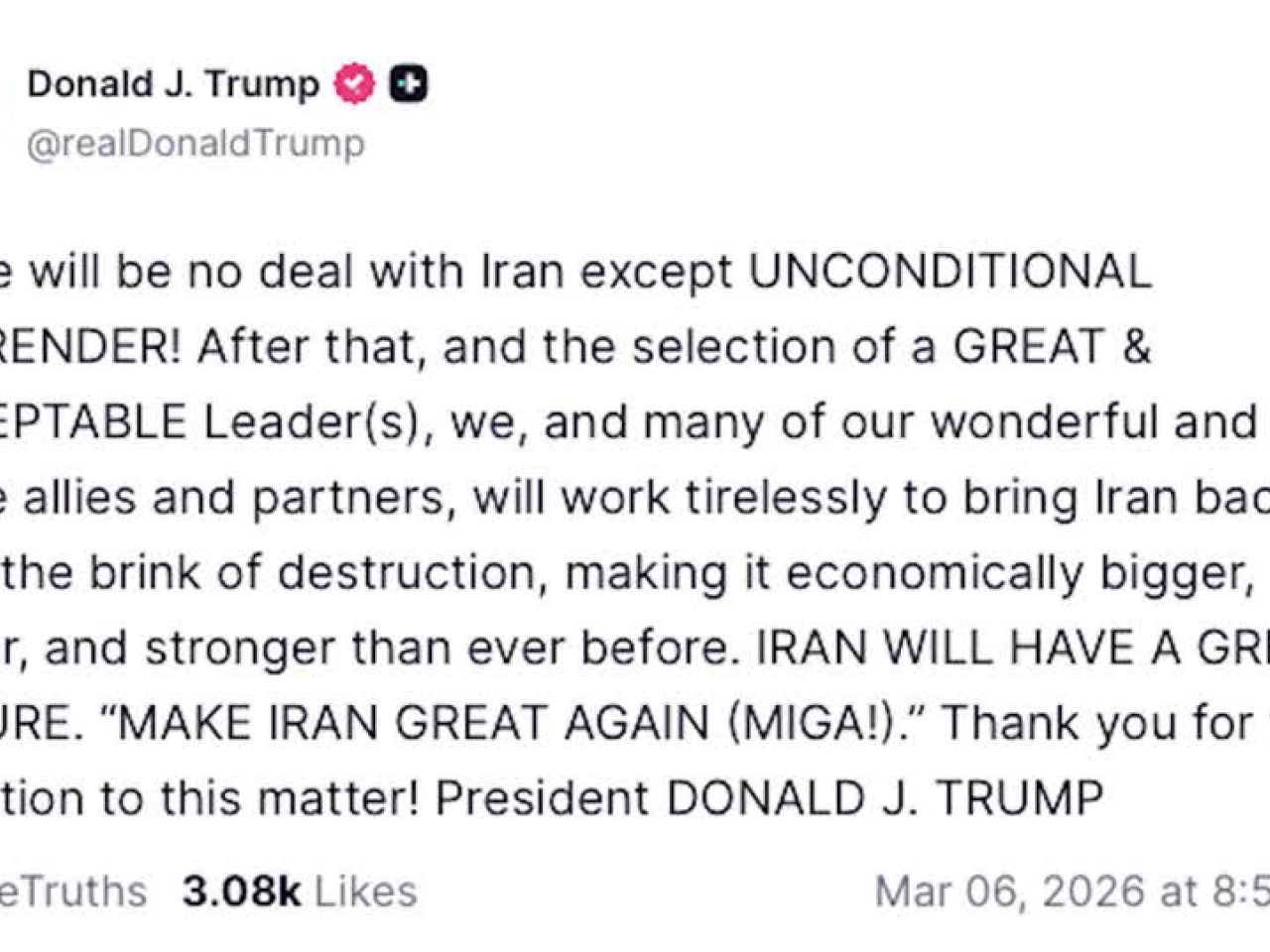Open the 3.08k Likes list
The height and width of the screenshot is (952, 1270).
pyautogui.click(x=299, y=891)
